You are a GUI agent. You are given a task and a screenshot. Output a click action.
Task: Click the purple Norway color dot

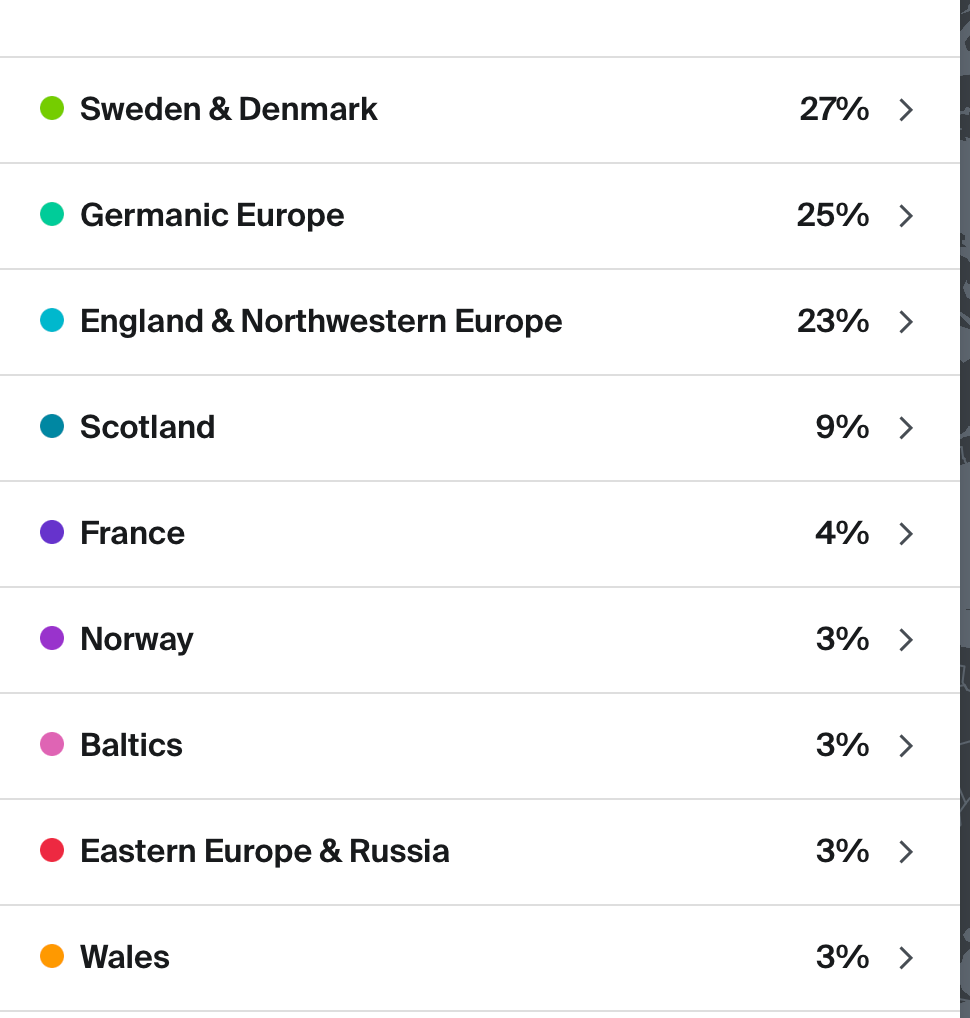52,638
